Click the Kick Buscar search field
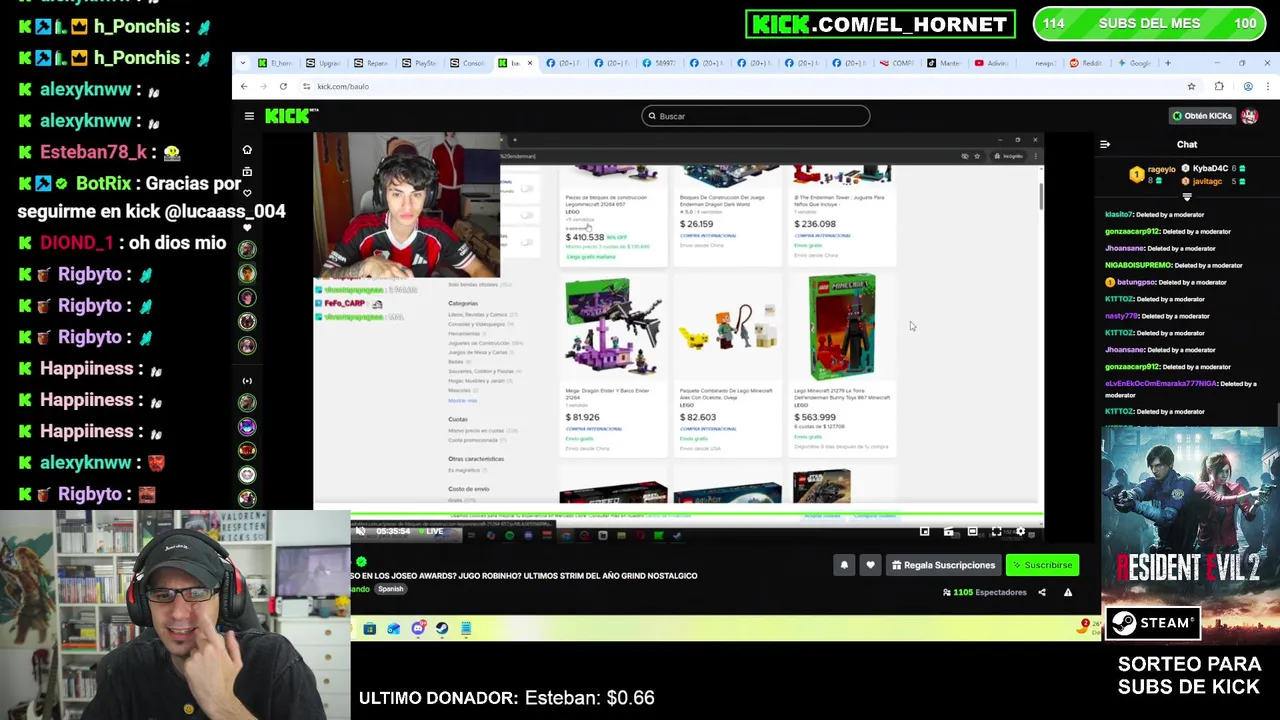The height and width of the screenshot is (720, 1280). click(x=755, y=116)
